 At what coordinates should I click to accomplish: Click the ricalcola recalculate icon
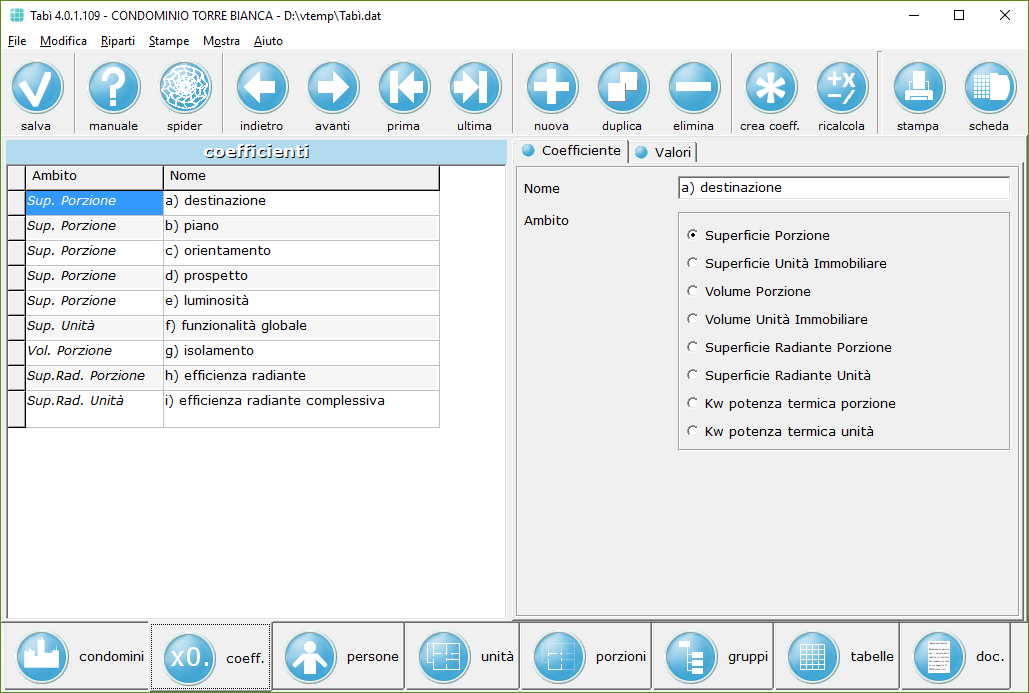click(x=842, y=88)
